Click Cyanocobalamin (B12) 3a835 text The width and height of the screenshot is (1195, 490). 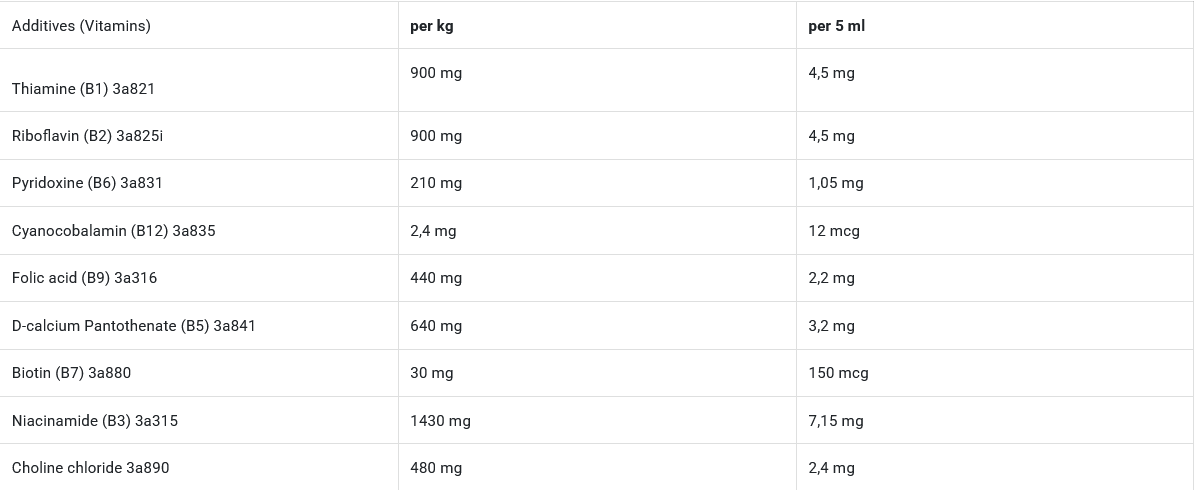point(113,231)
